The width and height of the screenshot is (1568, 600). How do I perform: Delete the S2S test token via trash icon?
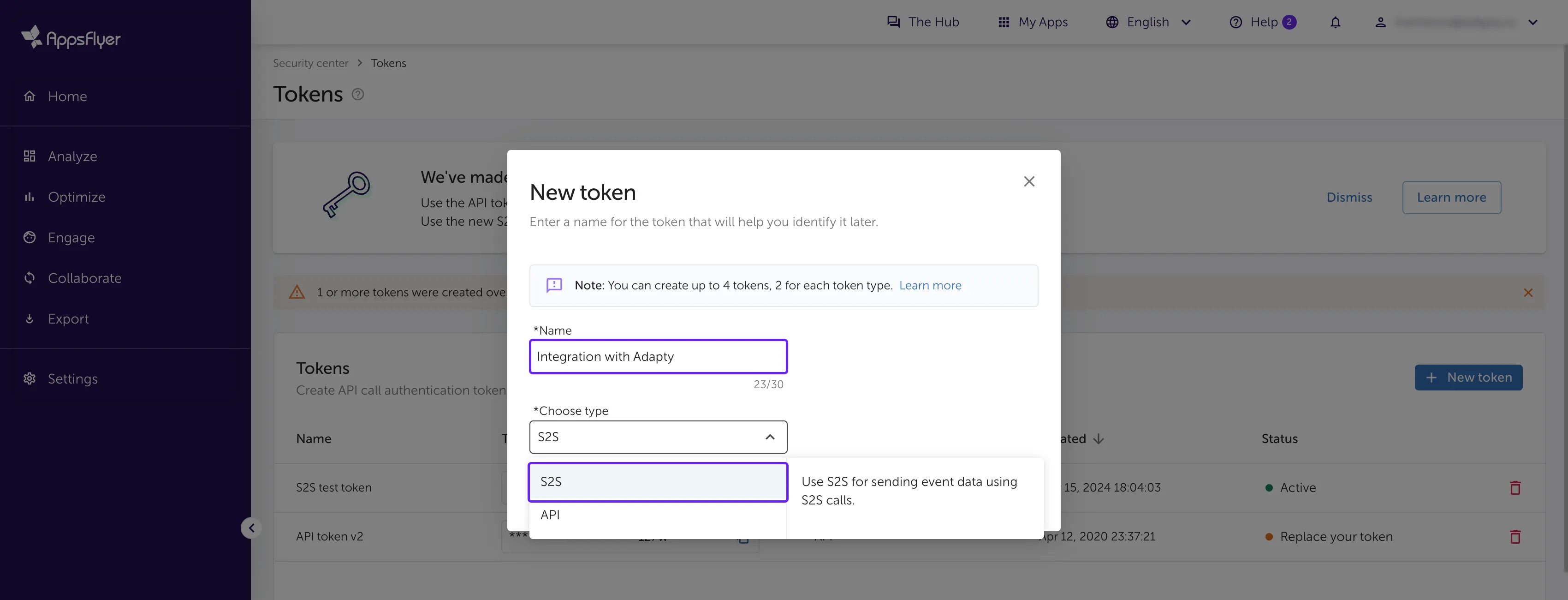1515,487
